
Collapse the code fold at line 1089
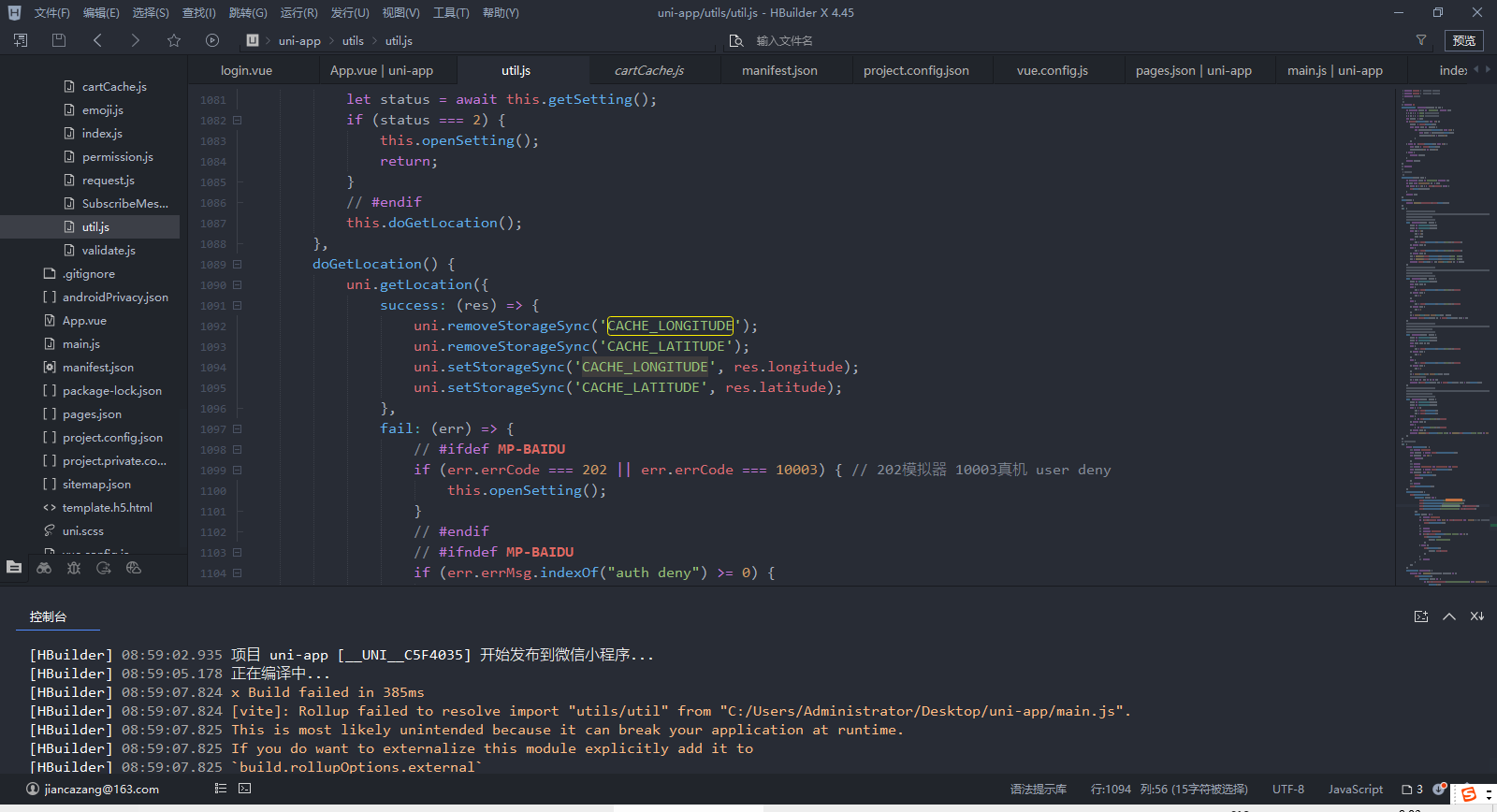coord(238,265)
